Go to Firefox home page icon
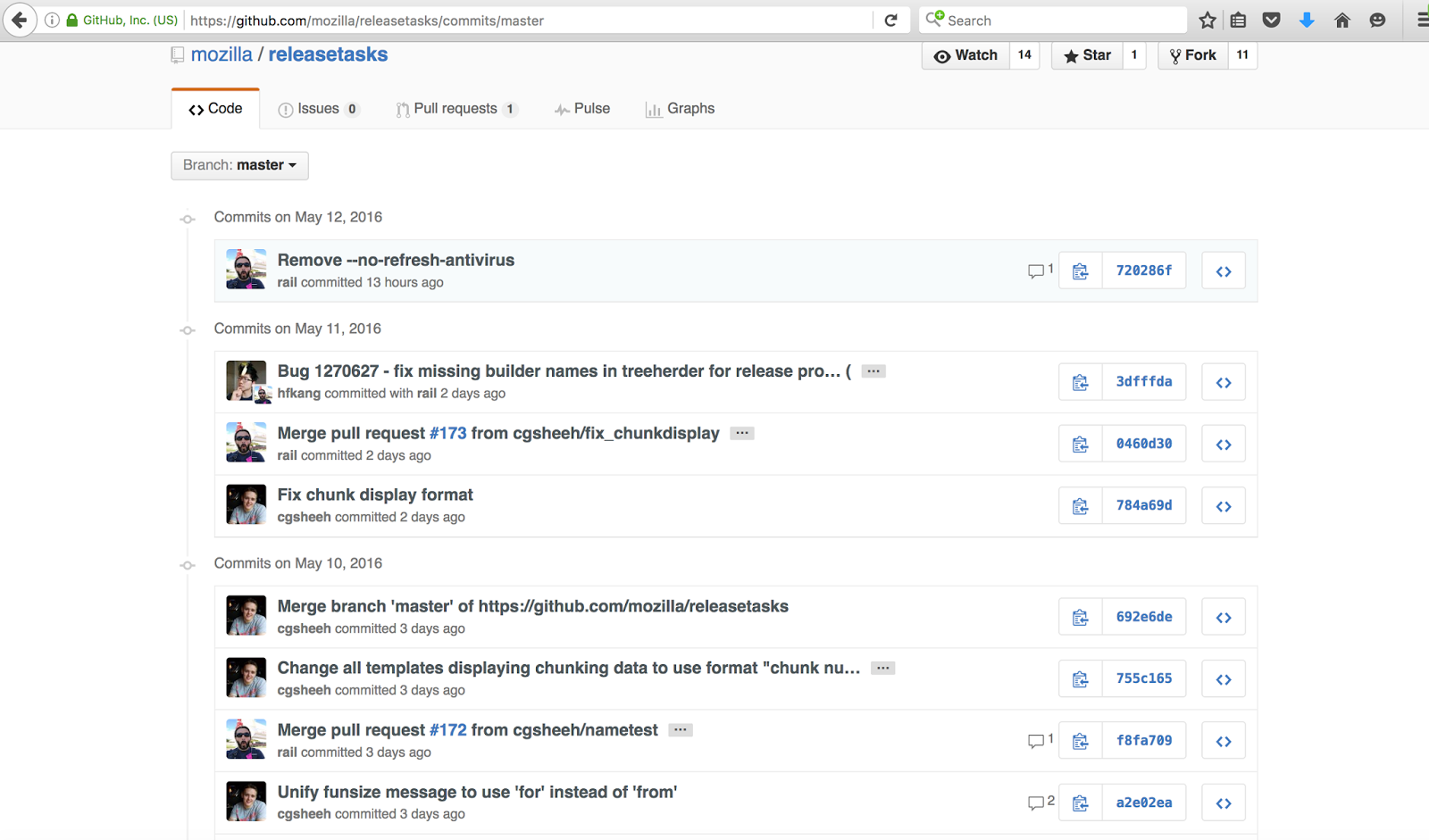Image resolution: width=1429 pixels, height=840 pixels. coord(1341,21)
